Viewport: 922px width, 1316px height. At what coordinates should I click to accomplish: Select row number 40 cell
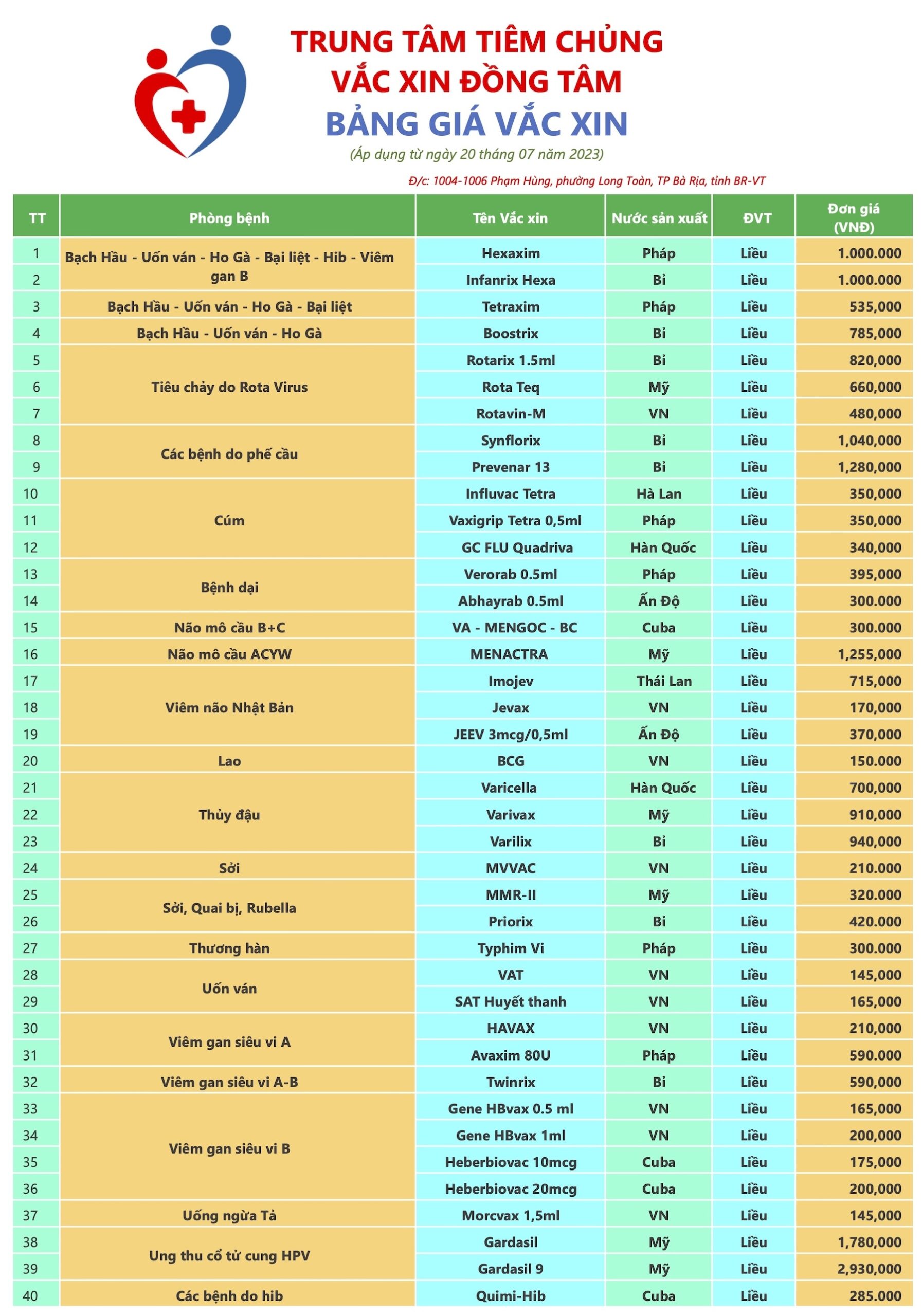[x=30, y=1296]
